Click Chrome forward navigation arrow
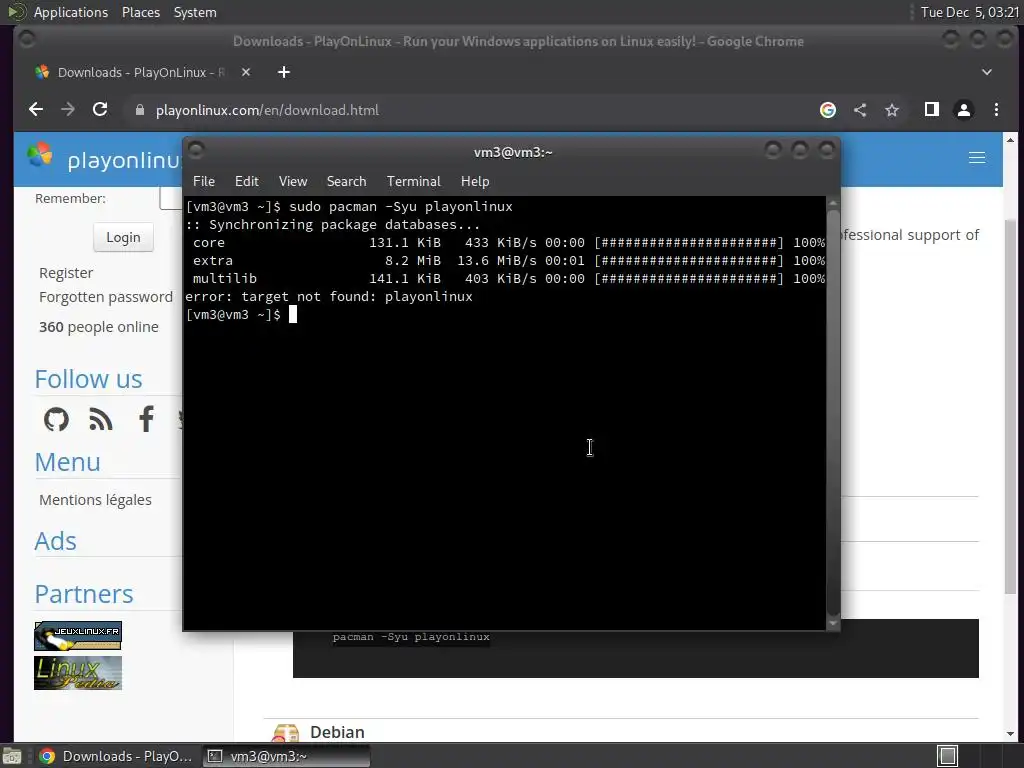Viewport: 1024px width, 768px height. click(x=68, y=110)
